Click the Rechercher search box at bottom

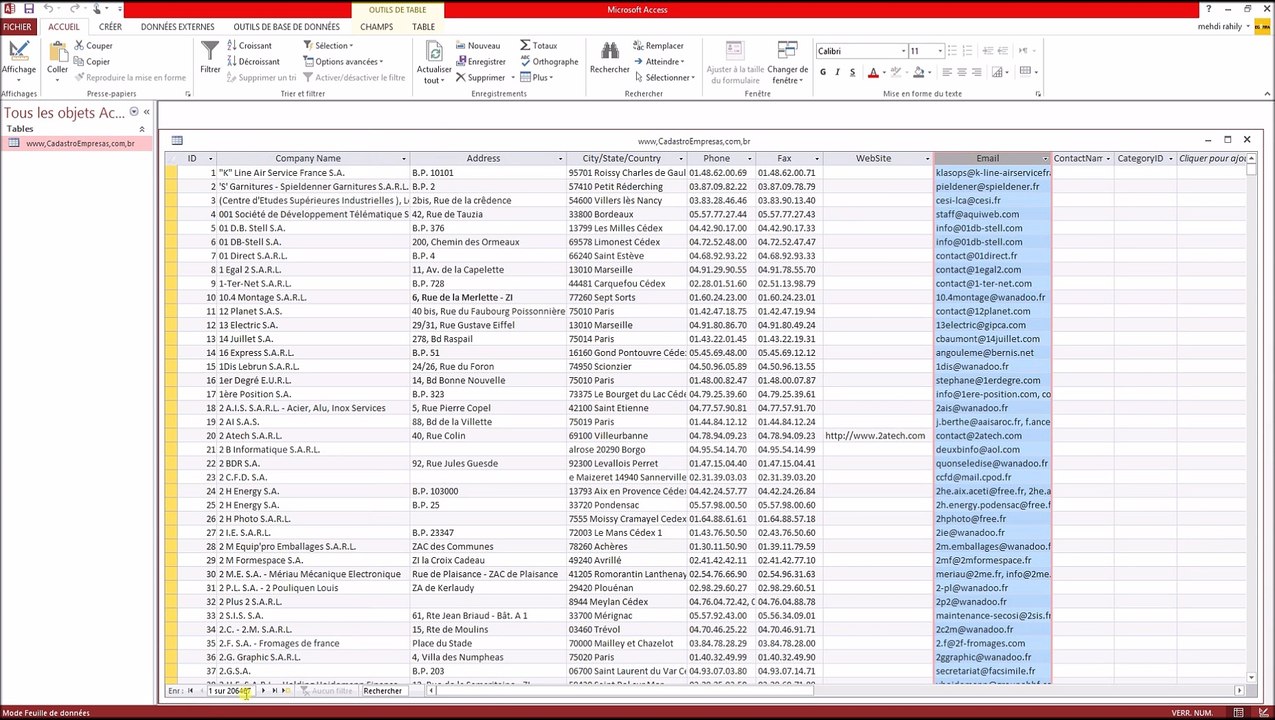coord(385,691)
